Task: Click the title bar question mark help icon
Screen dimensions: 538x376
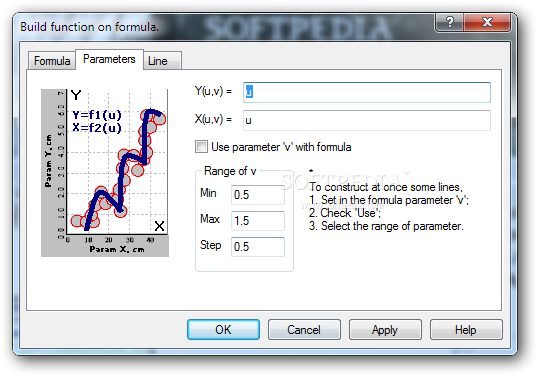Action: (450, 22)
